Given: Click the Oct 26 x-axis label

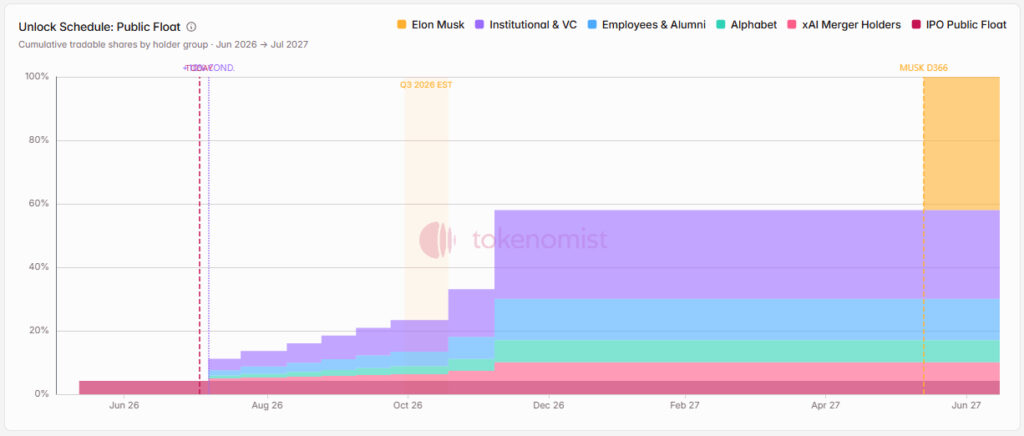Looking at the screenshot, I should coord(408,405).
